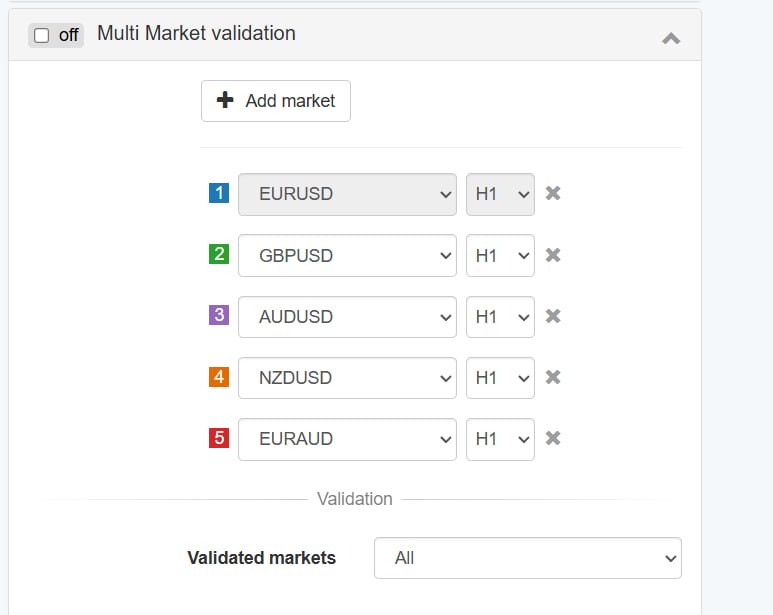The height and width of the screenshot is (615, 773).
Task: Click the purple number 3 badge
Action: (x=219, y=315)
